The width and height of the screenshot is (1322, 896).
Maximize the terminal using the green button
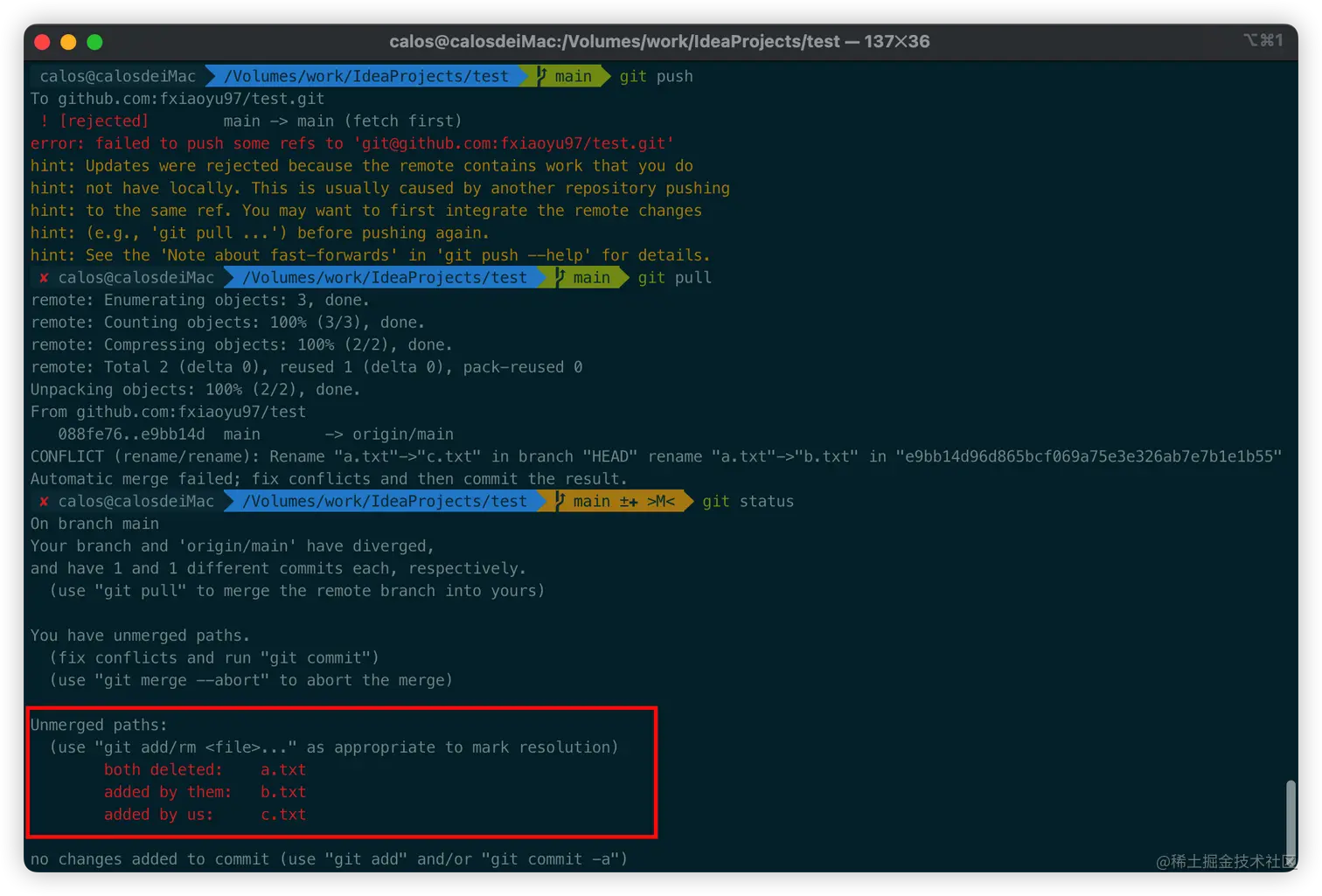(x=94, y=42)
